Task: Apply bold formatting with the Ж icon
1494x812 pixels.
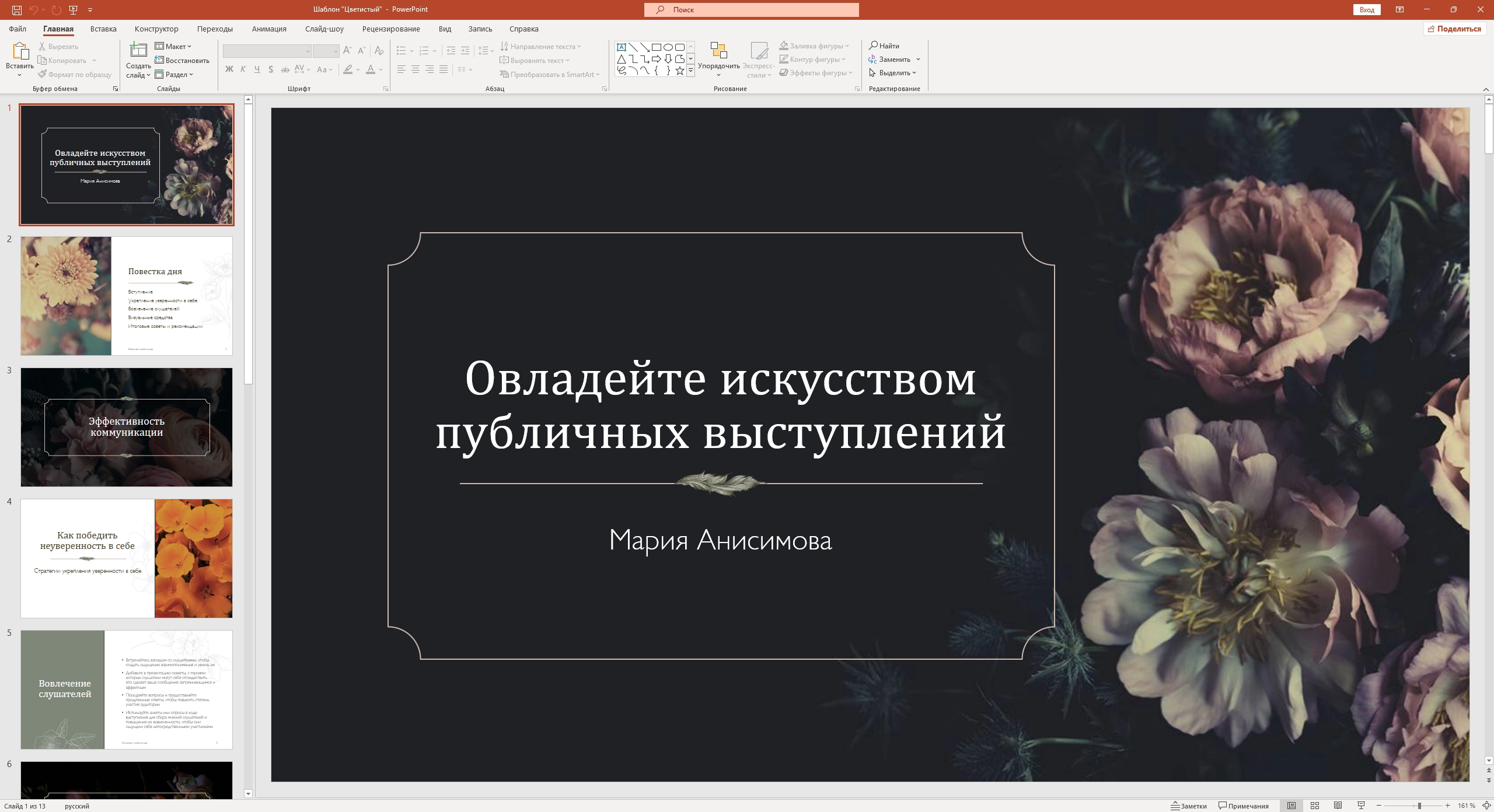Action: tap(228, 69)
